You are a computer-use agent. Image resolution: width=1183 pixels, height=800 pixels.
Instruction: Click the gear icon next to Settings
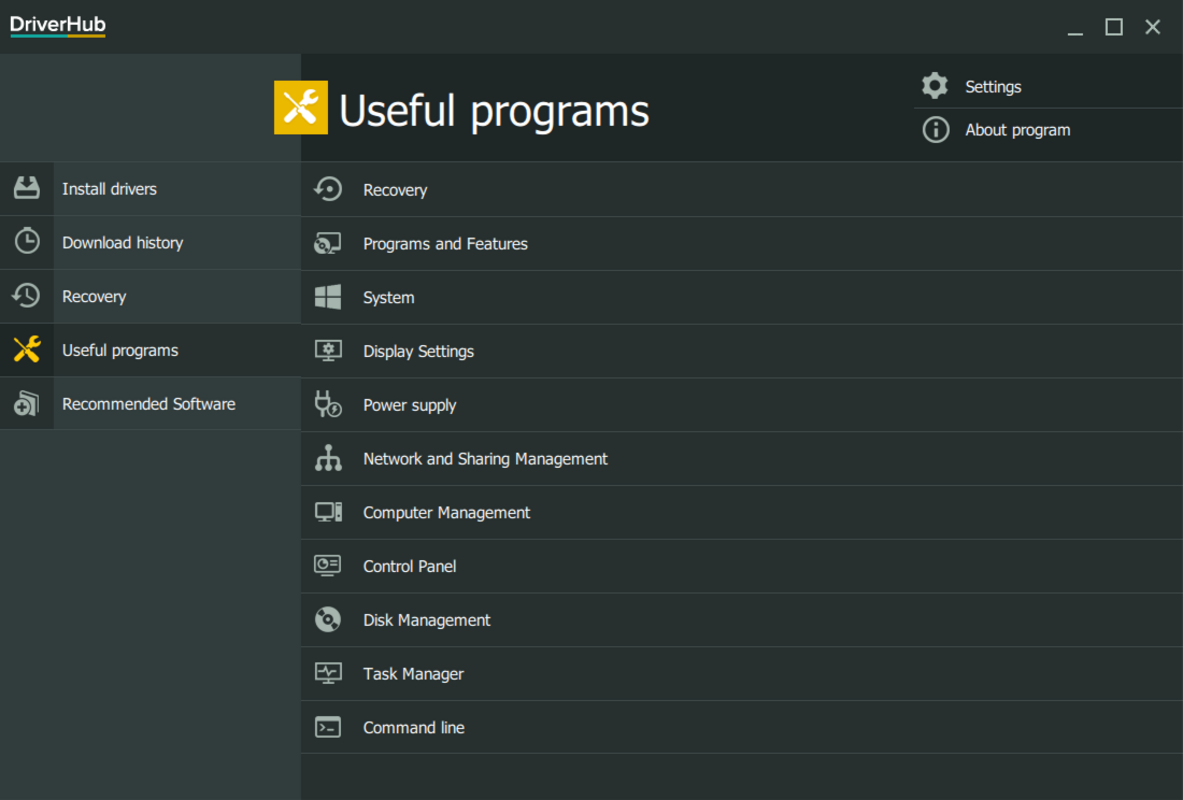click(x=934, y=86)
